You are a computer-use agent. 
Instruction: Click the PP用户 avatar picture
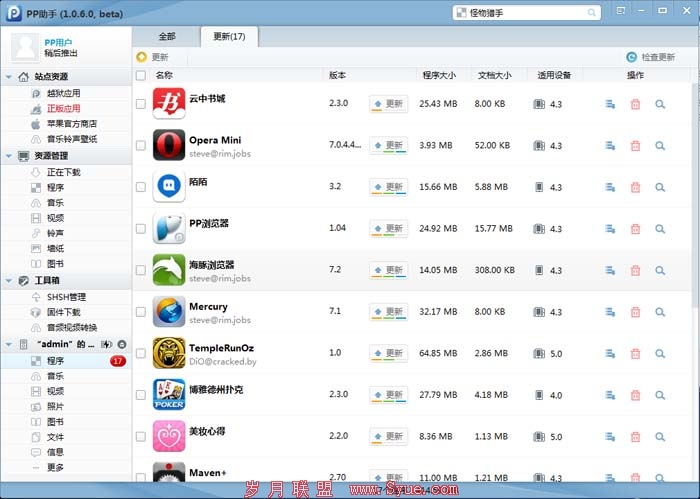click(25, 46)
